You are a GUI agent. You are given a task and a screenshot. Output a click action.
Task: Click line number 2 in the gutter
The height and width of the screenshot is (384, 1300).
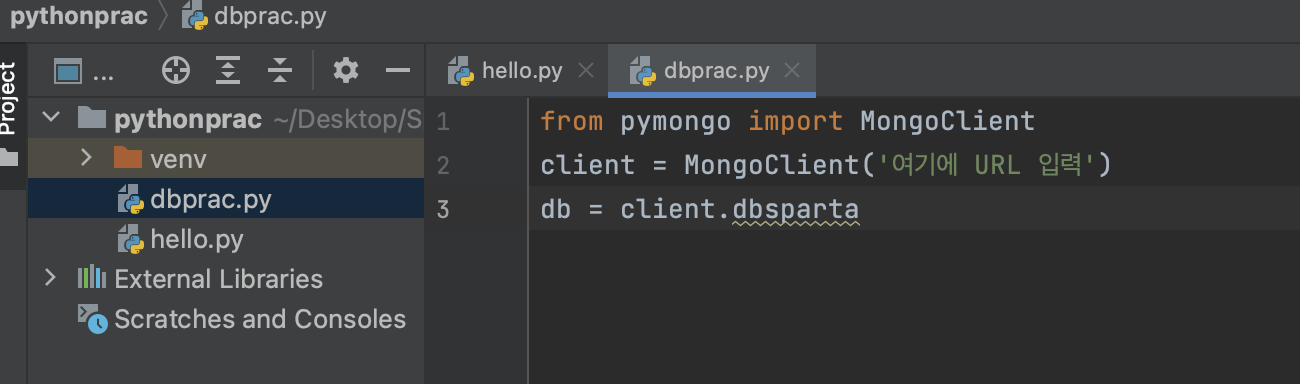click(443, 165)
